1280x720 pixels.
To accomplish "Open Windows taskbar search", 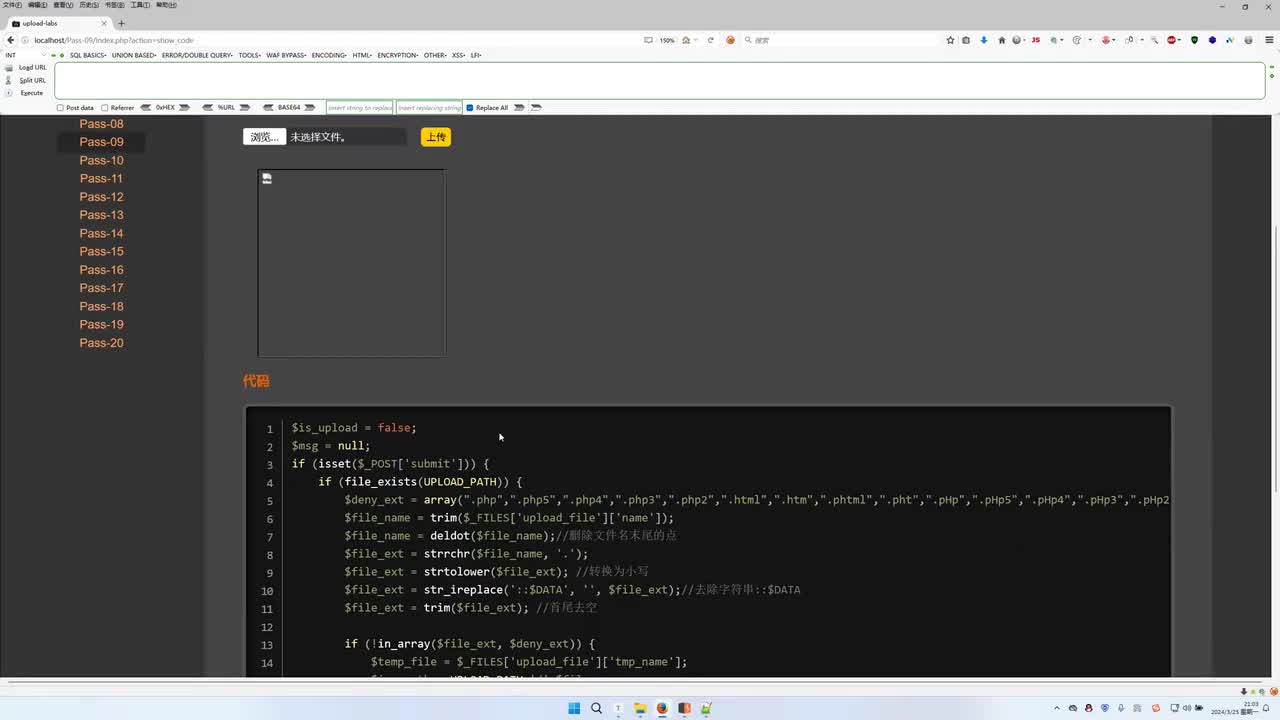I will click(x=596, y=708).
